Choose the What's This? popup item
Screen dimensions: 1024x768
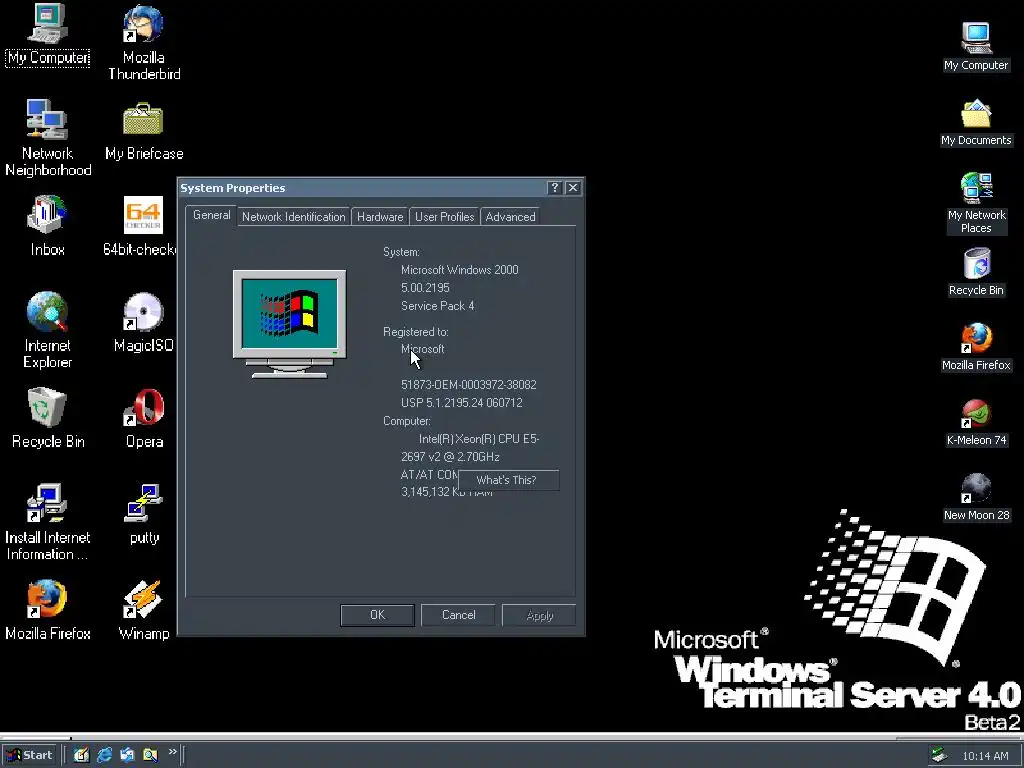pos(508,480)
